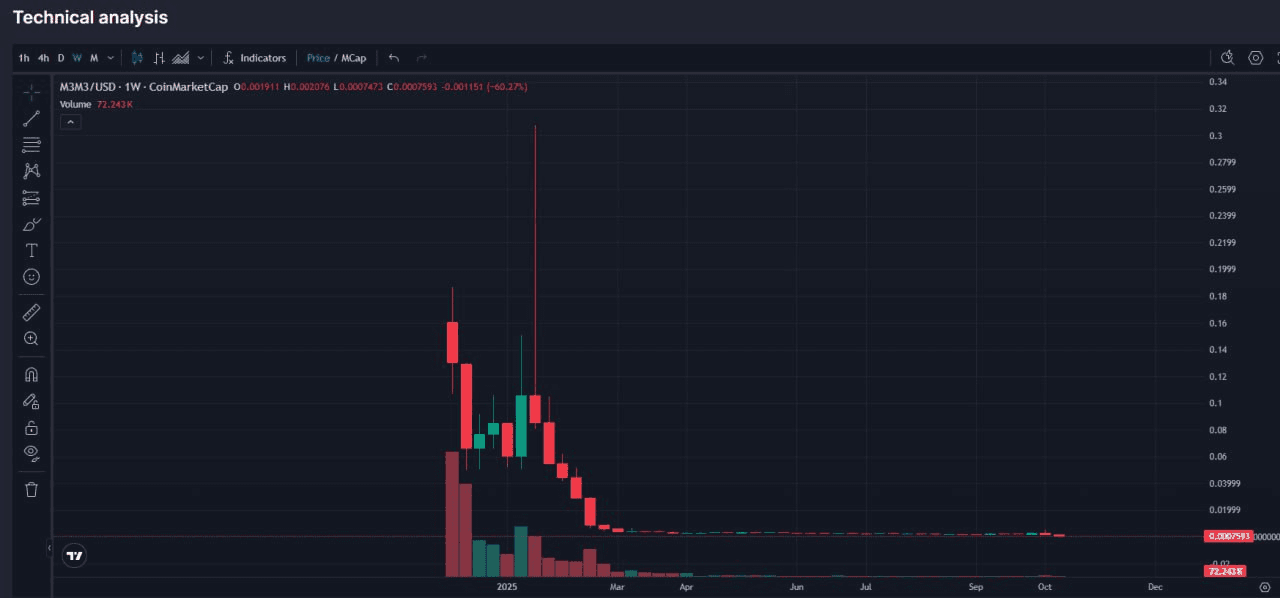
Task: Switch the chart to MCap view
Action: (x=353, y=58)
